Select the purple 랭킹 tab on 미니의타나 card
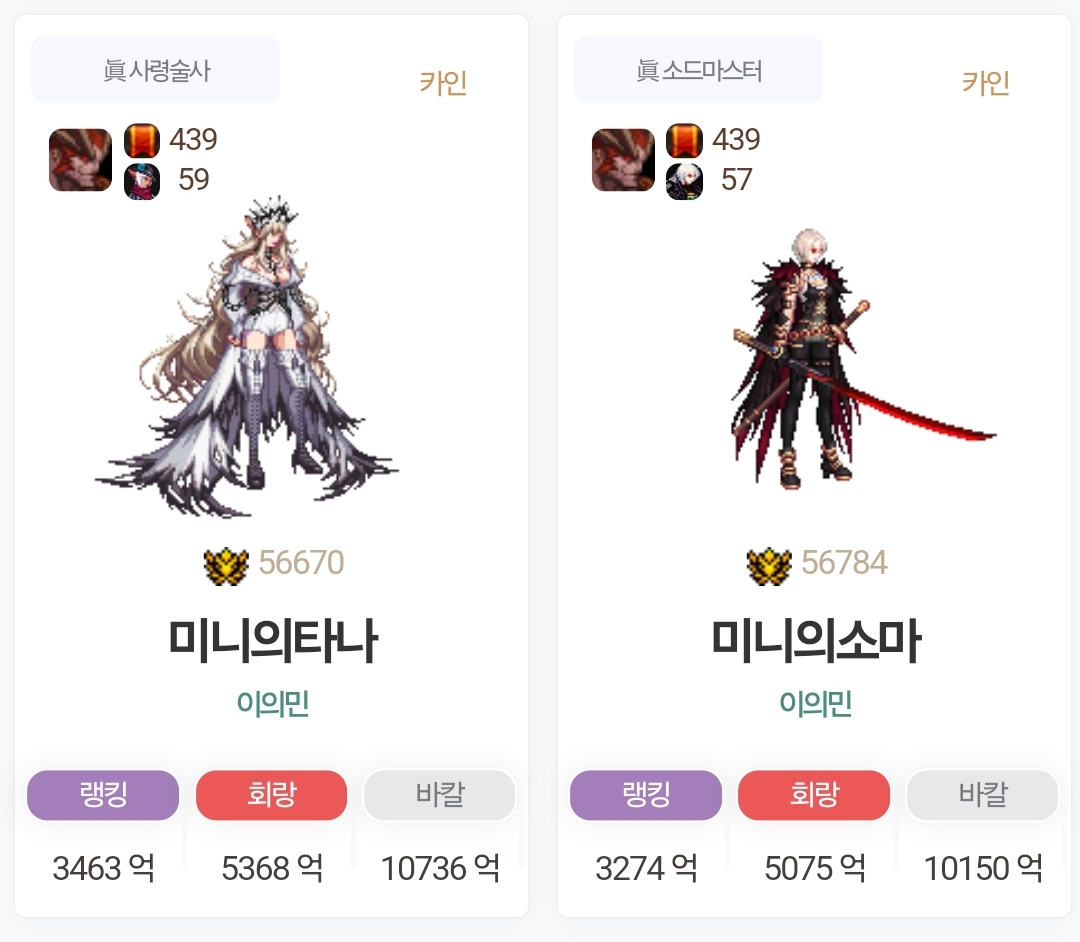 tap(103, 795)
